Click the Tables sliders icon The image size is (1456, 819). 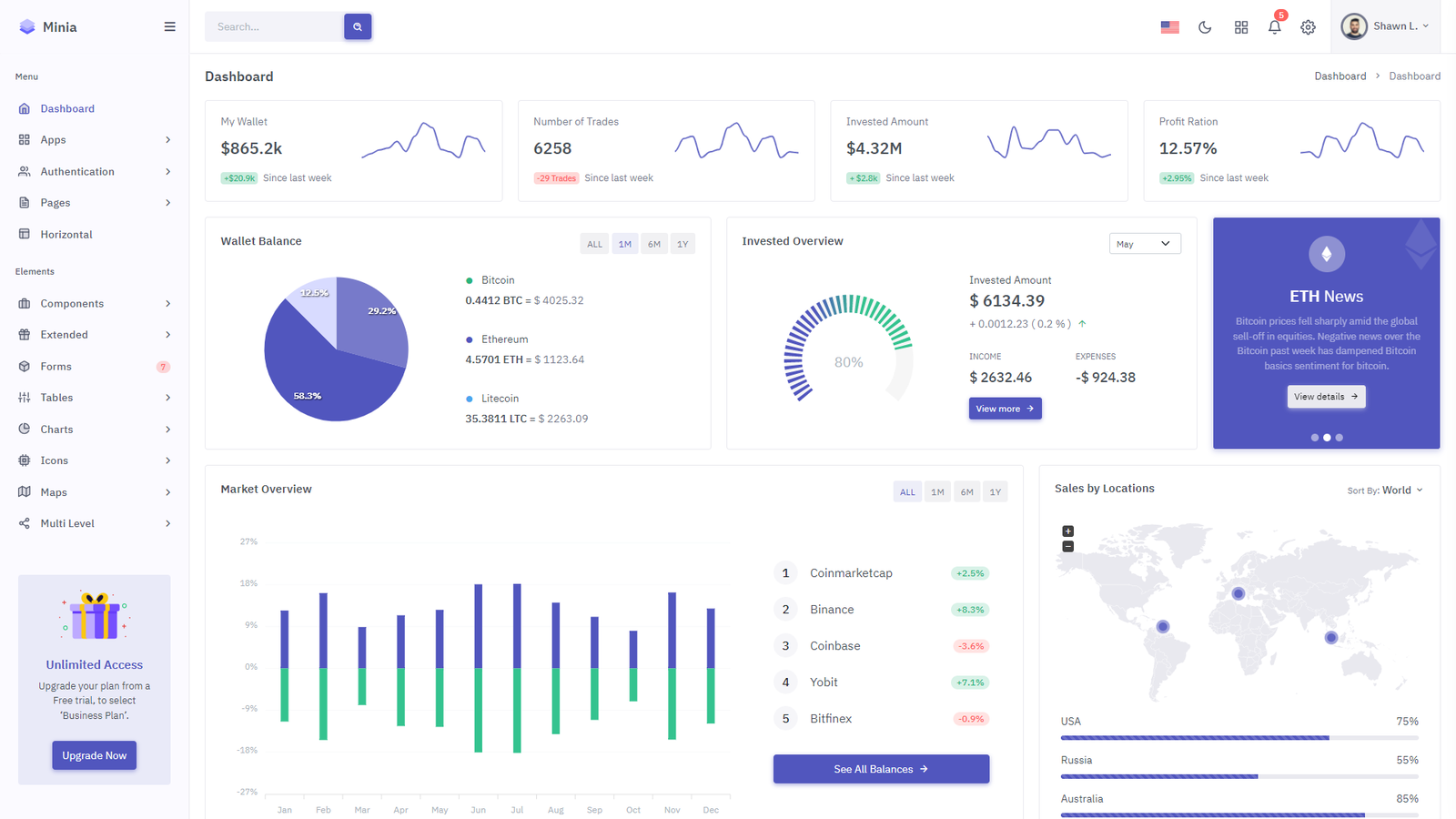coord(25,398)
